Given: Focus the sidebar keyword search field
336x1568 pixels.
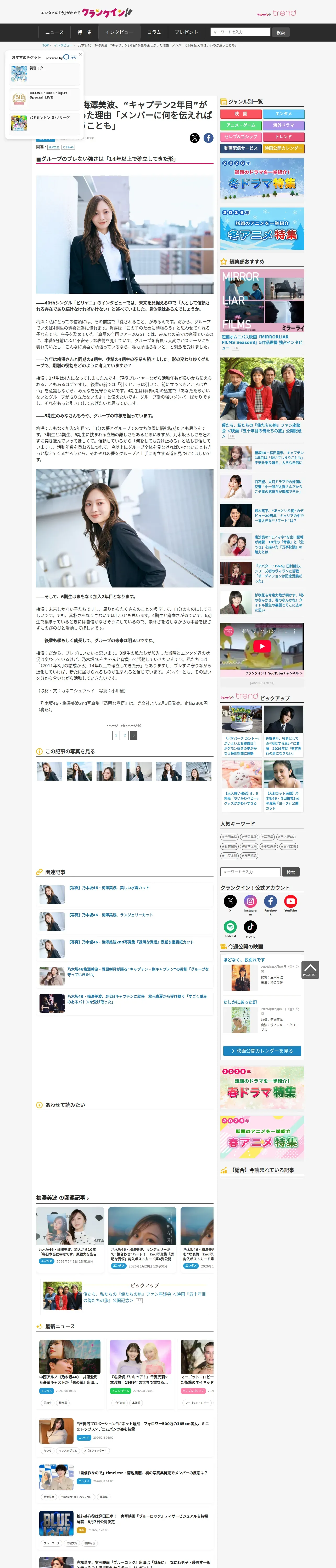Looking at the screenshot, I should pyautogui.click(x=251, y=872).
